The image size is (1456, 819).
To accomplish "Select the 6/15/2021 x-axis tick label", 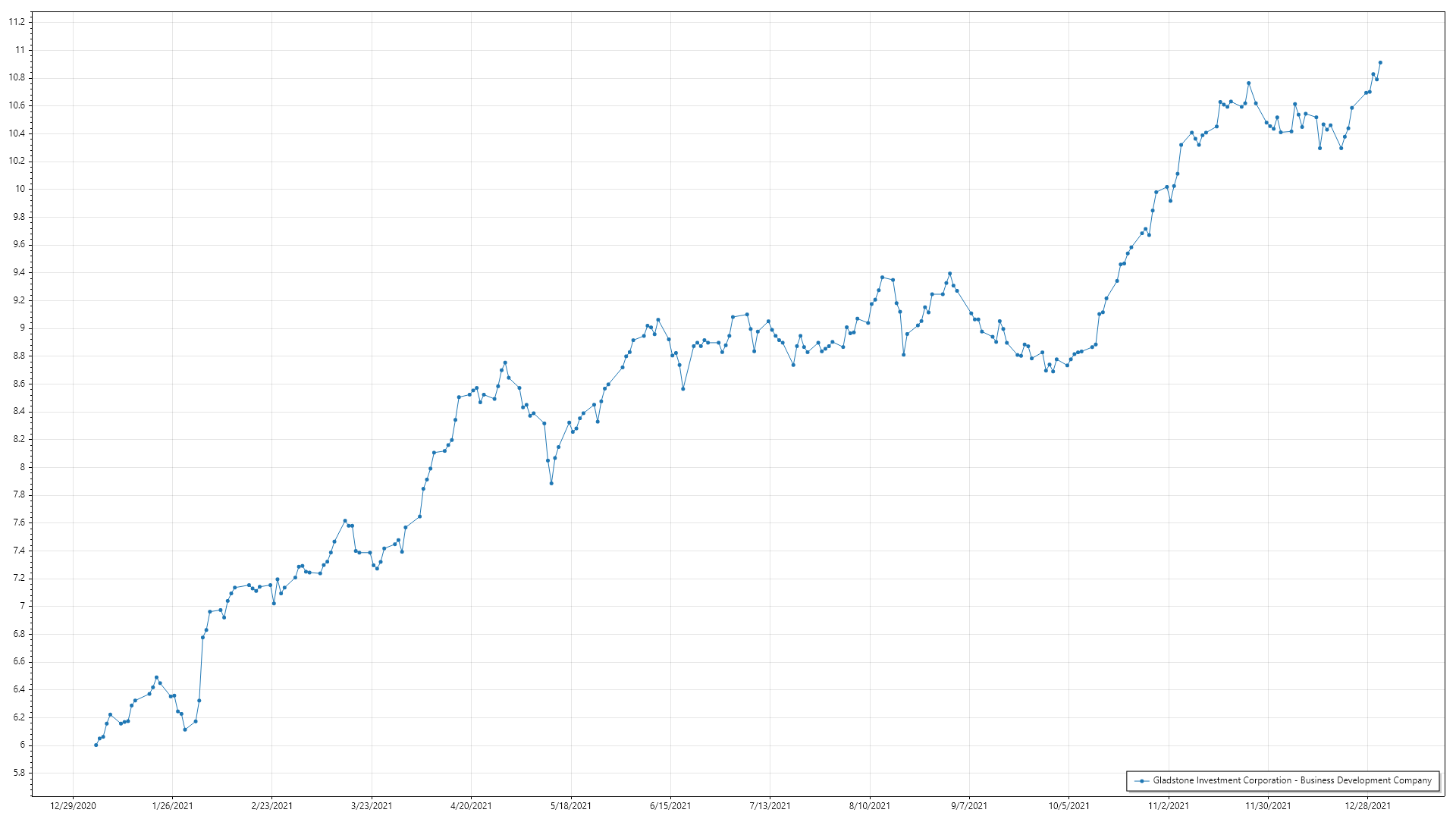I will [670, 805].
